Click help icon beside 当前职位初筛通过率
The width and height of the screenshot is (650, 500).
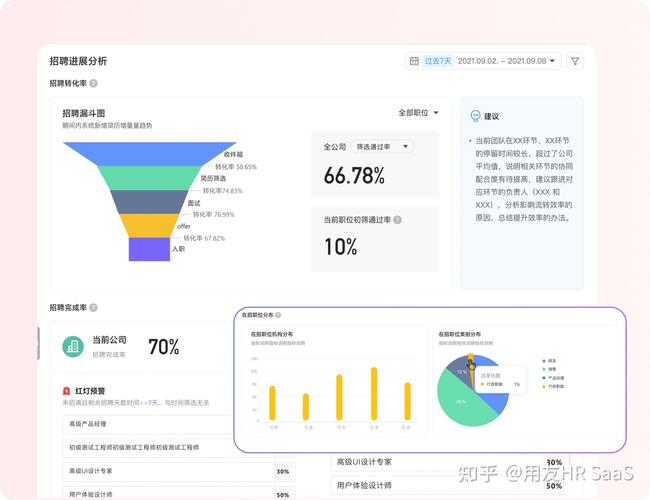coord(397,220)
